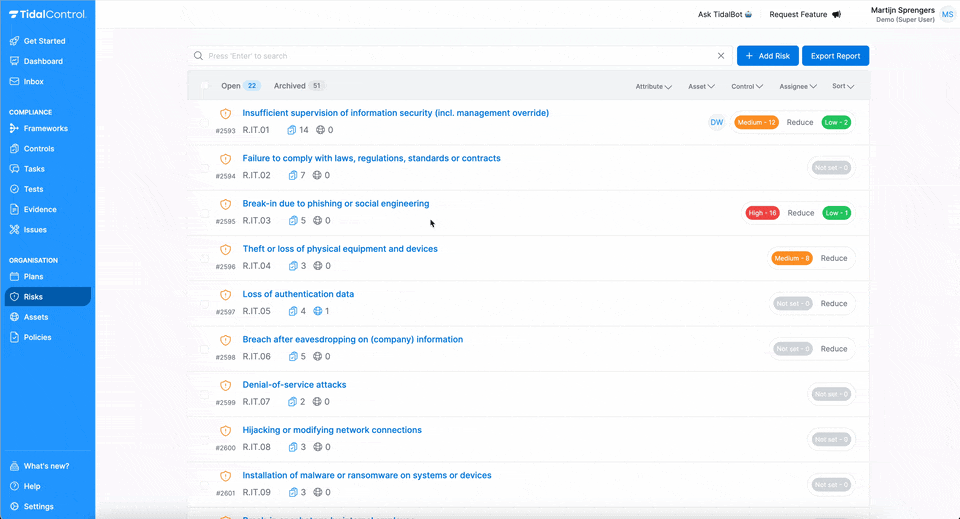Open Frameworks icon in sidebar
The height and width of the screenshot is (519, 960).
(x=14, y=129)
